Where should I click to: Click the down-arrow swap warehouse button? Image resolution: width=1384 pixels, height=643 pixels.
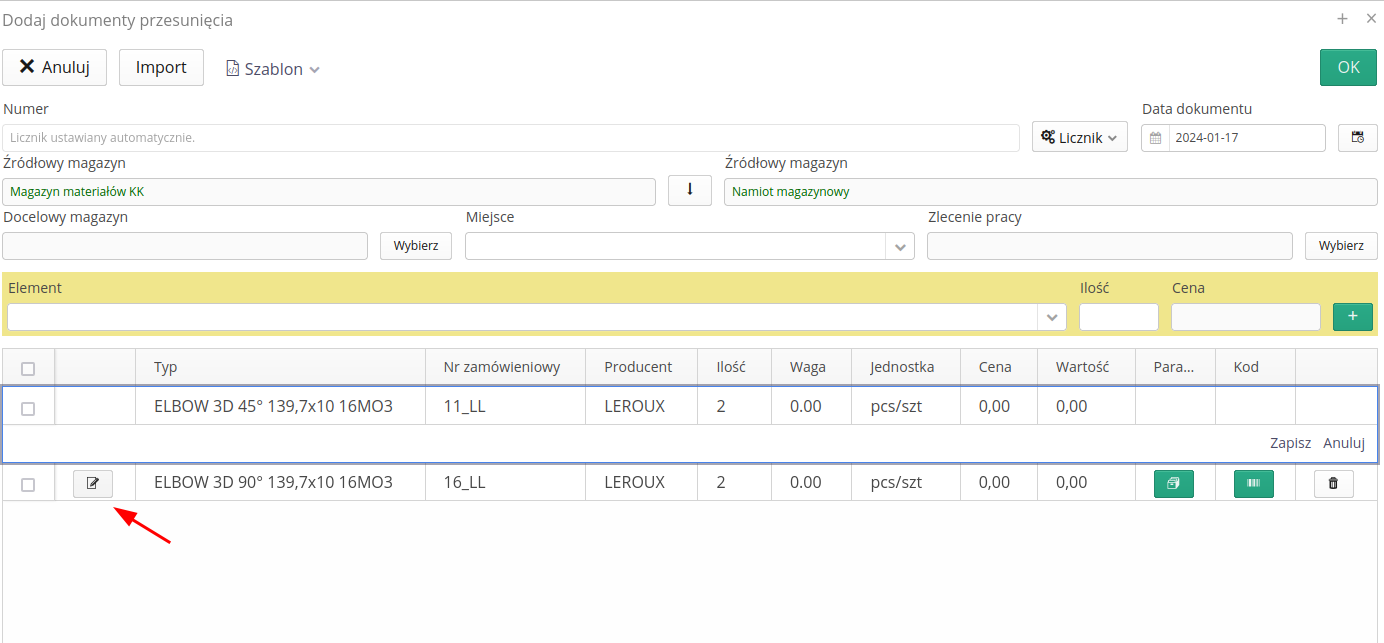click(x=689, y=190)
